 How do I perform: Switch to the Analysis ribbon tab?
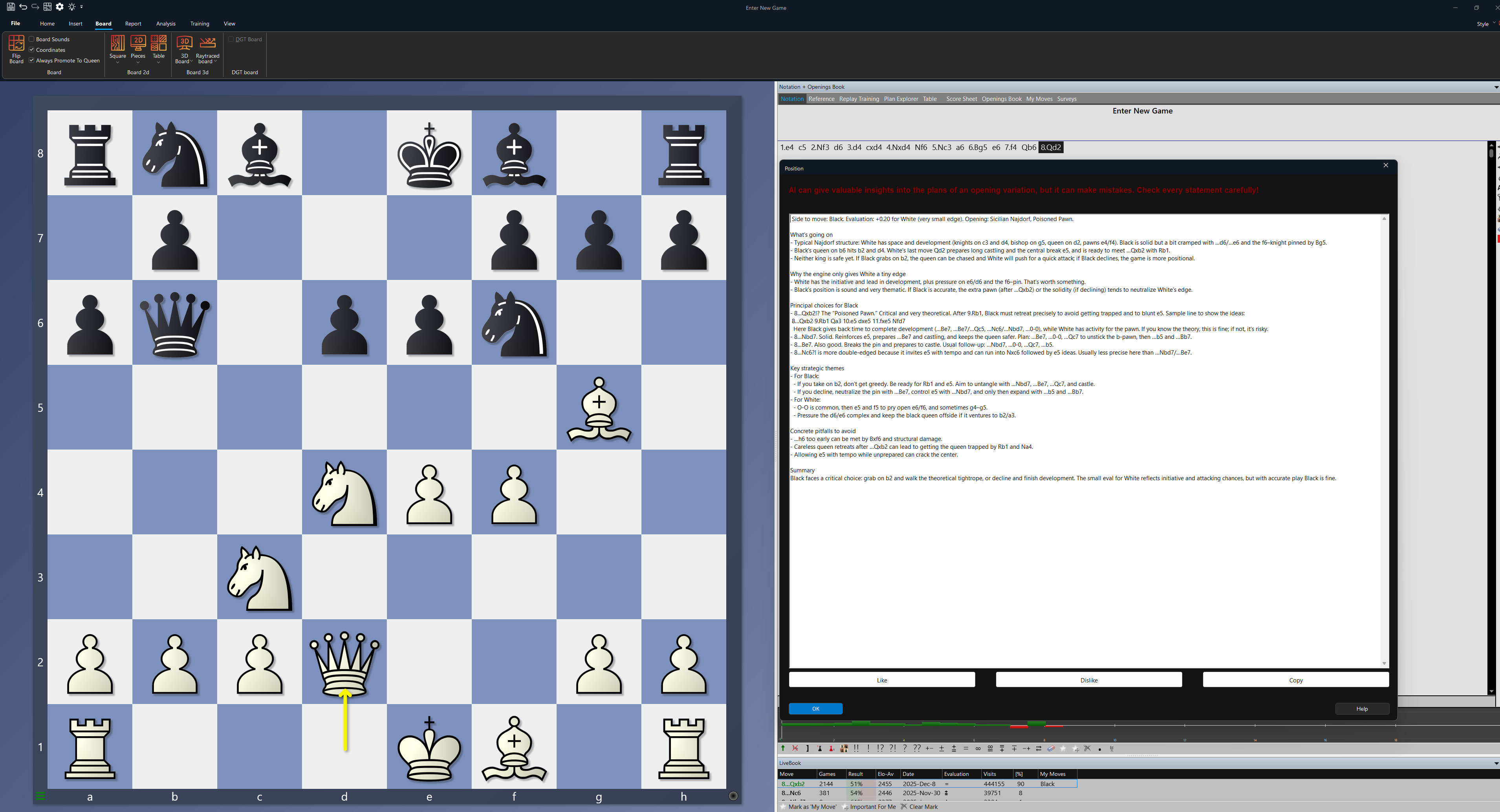(166, 24)
